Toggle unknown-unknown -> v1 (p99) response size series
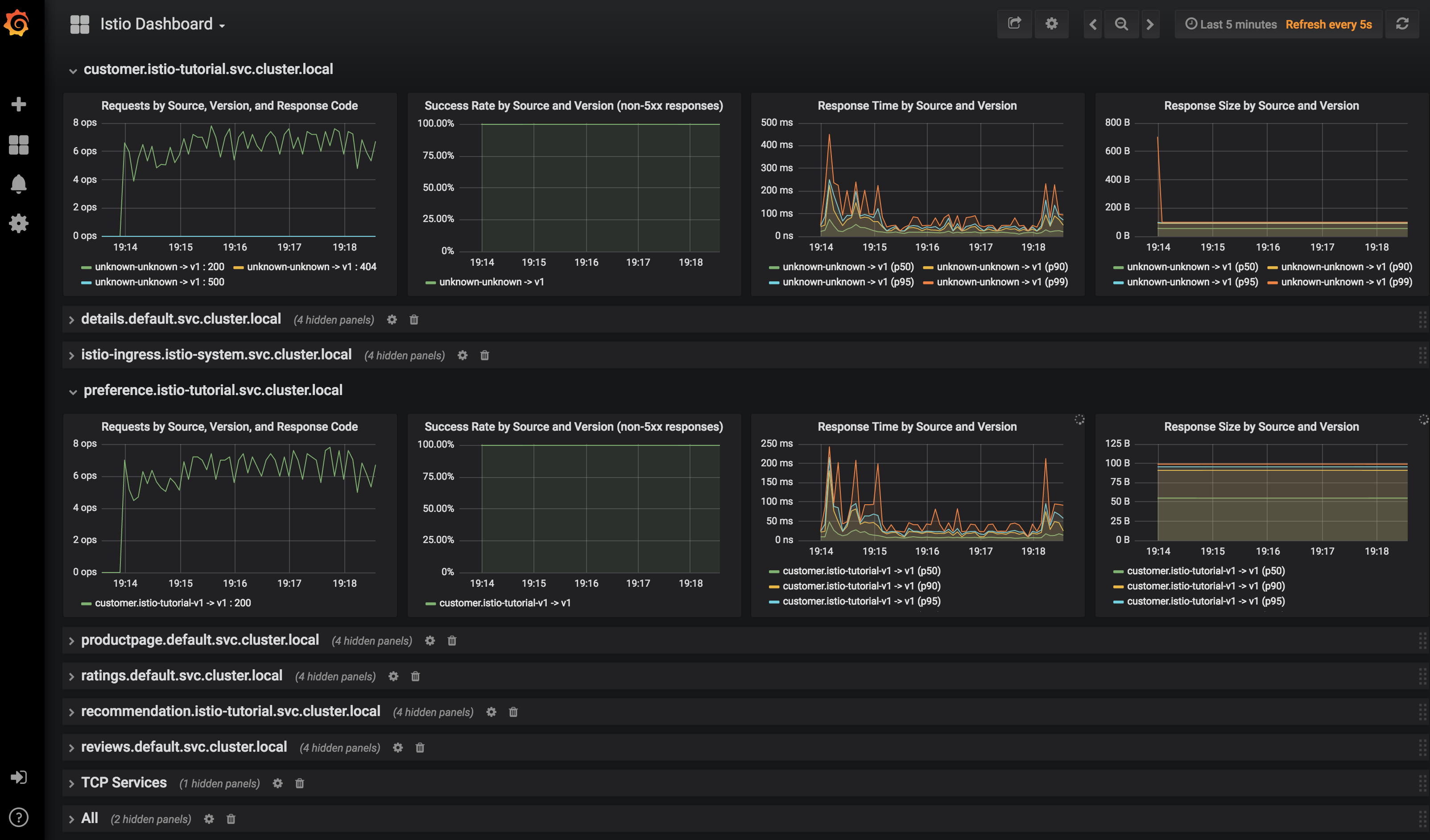 pos(1346,282)
